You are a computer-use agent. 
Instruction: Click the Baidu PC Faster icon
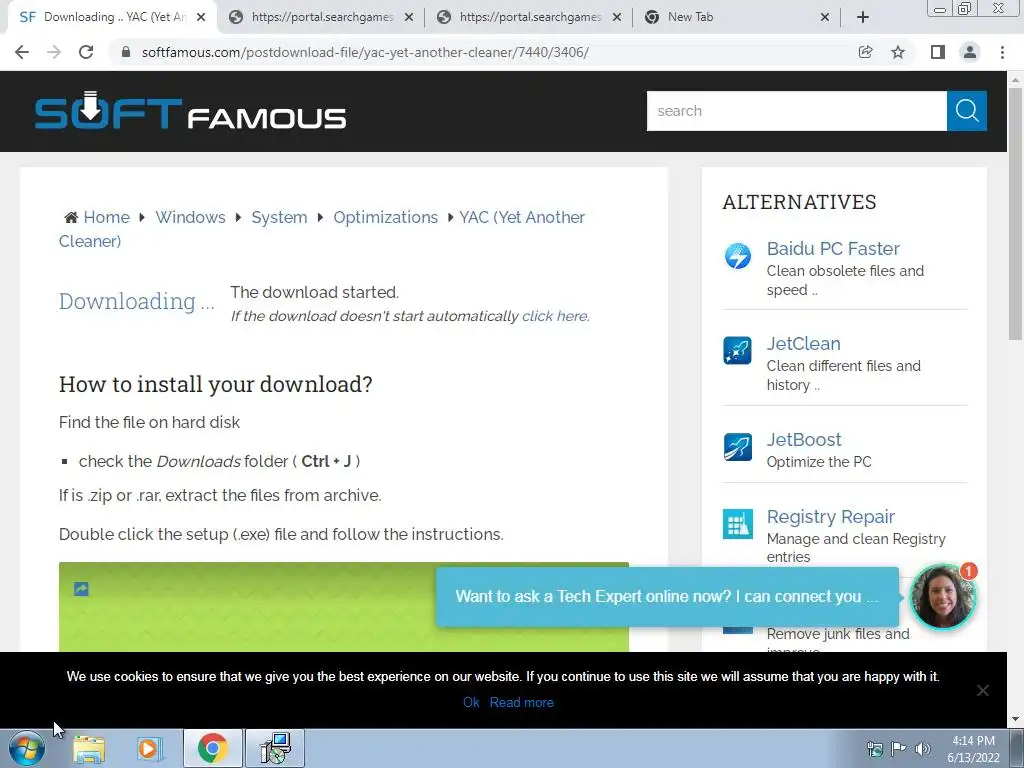click(x=738, y=255)
